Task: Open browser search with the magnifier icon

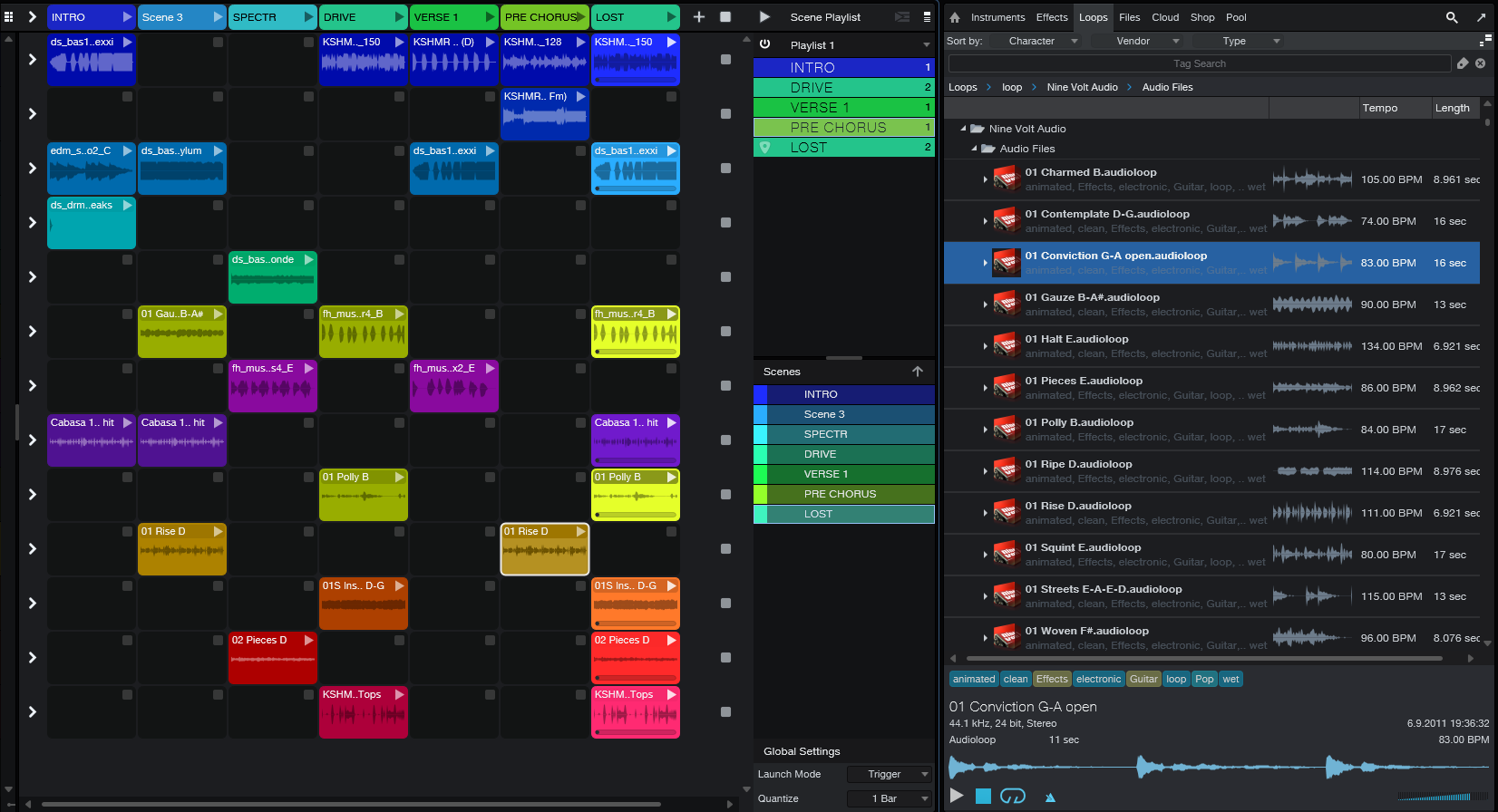Action: point(1452,17)
